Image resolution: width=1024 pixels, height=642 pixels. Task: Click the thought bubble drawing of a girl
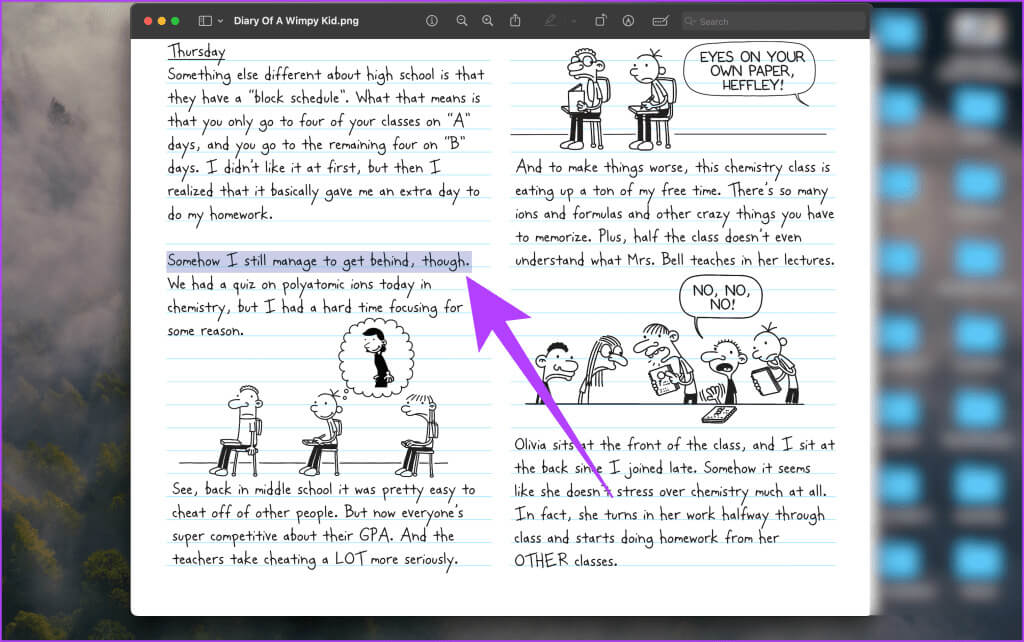pyautogui.click(x=376, y=358)
